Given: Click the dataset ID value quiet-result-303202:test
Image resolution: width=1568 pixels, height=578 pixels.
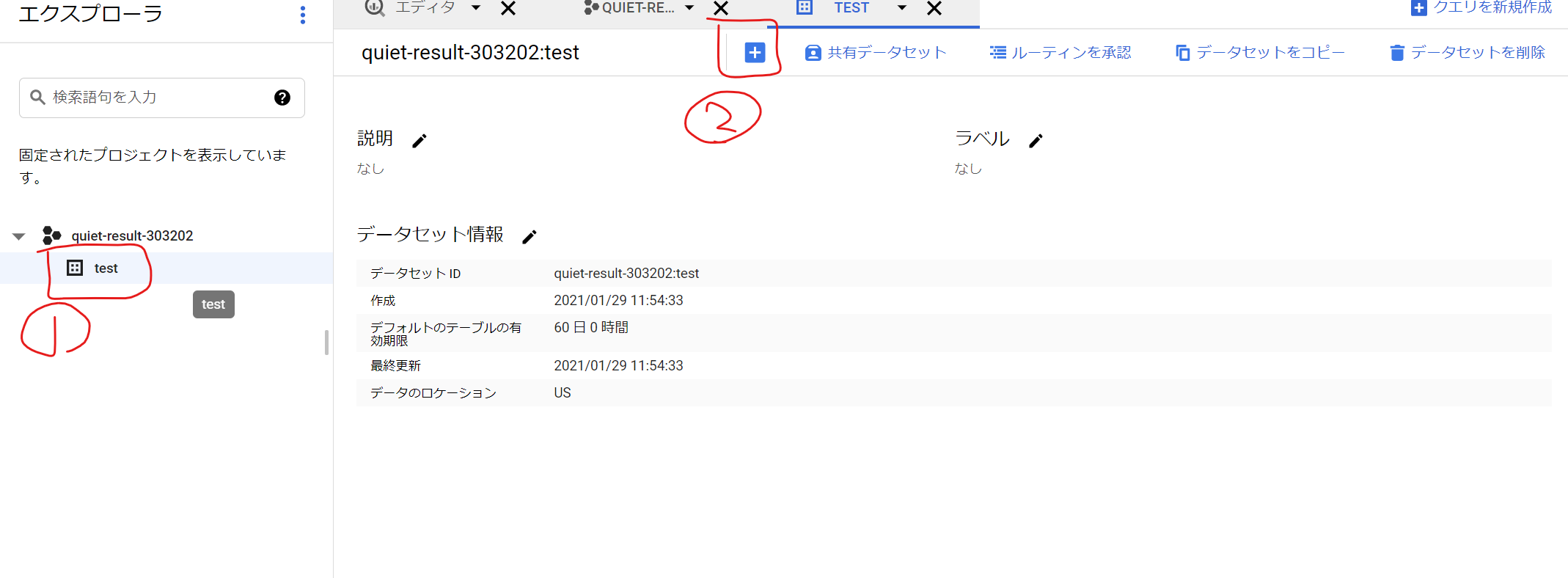Looking at the screenshot, I should tap(626, 274).
